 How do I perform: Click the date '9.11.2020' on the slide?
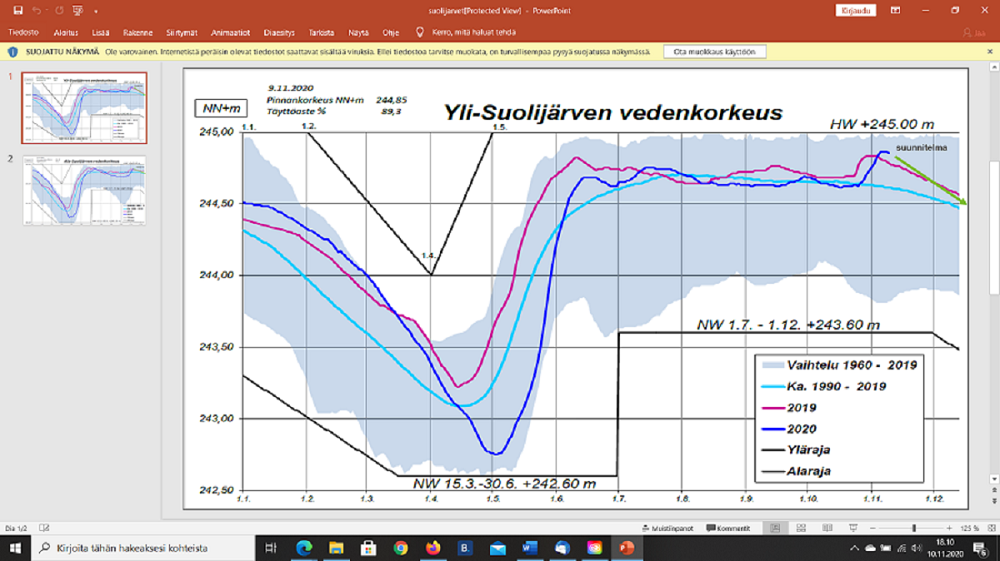290,88
